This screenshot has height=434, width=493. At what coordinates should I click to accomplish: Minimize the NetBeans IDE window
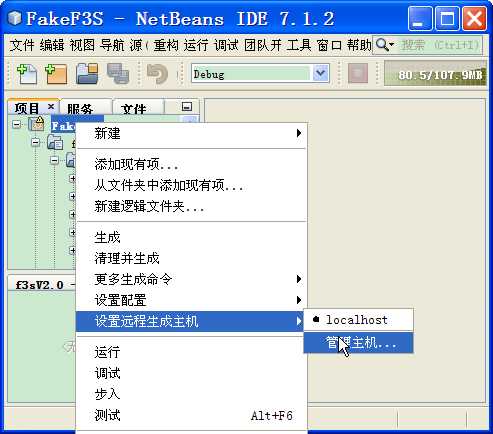pyautogui.click(x=420, y=19)
